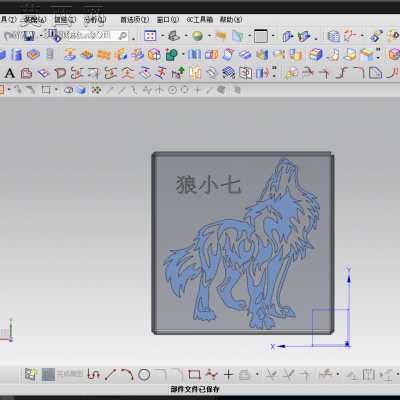Click the green sphere rendering icon
This screenshot has width=400, height=400.
tap(197, 36)
